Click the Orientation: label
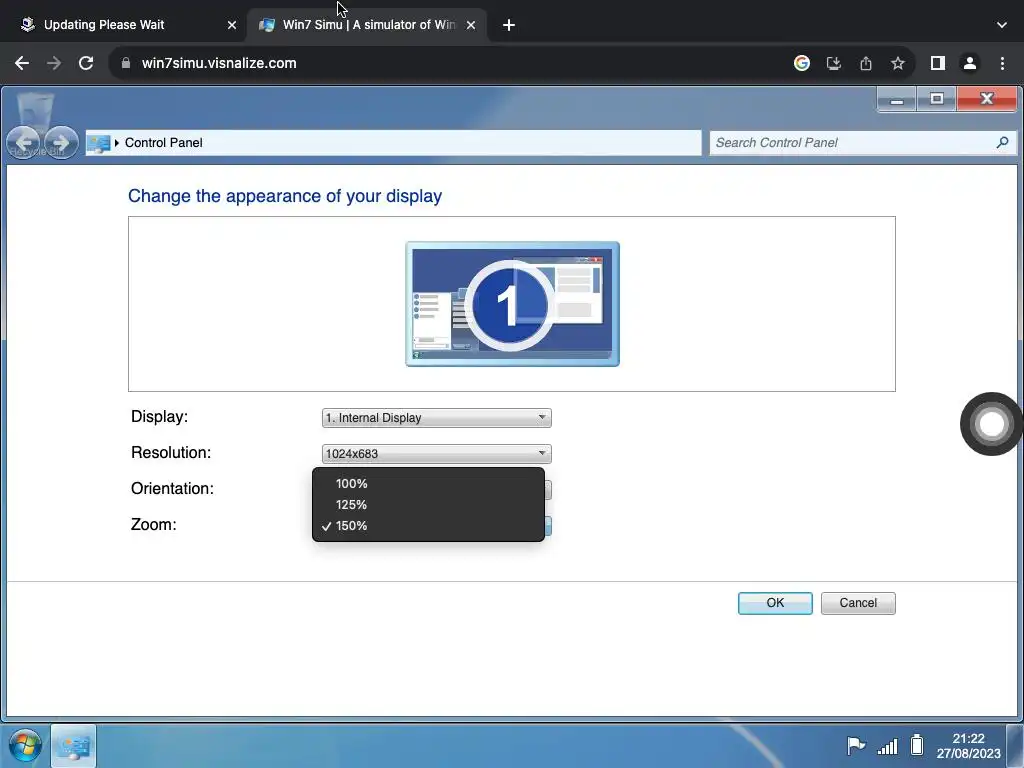 point(172,488)
